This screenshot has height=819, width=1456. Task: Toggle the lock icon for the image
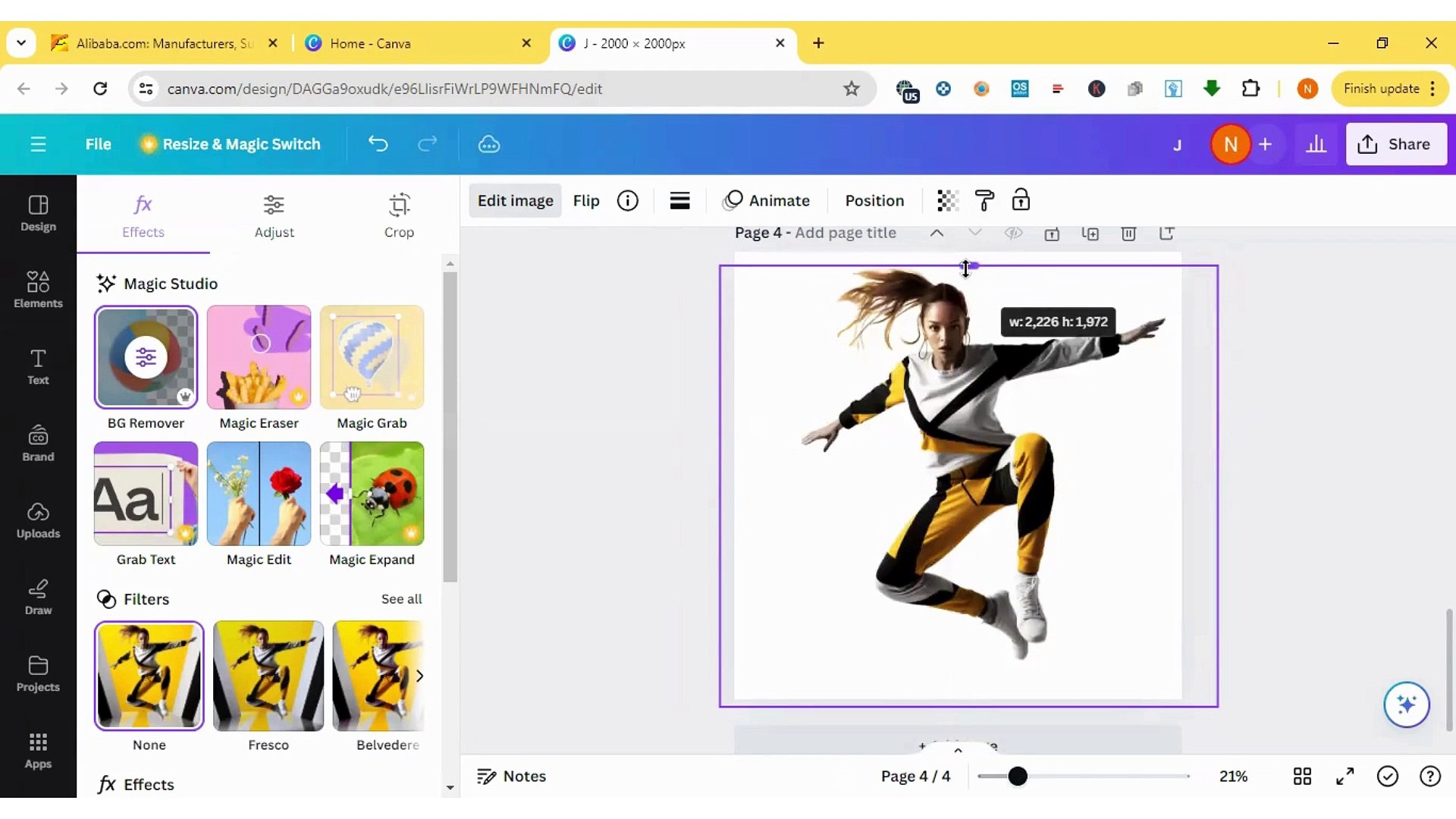[x=1021, y=200]
